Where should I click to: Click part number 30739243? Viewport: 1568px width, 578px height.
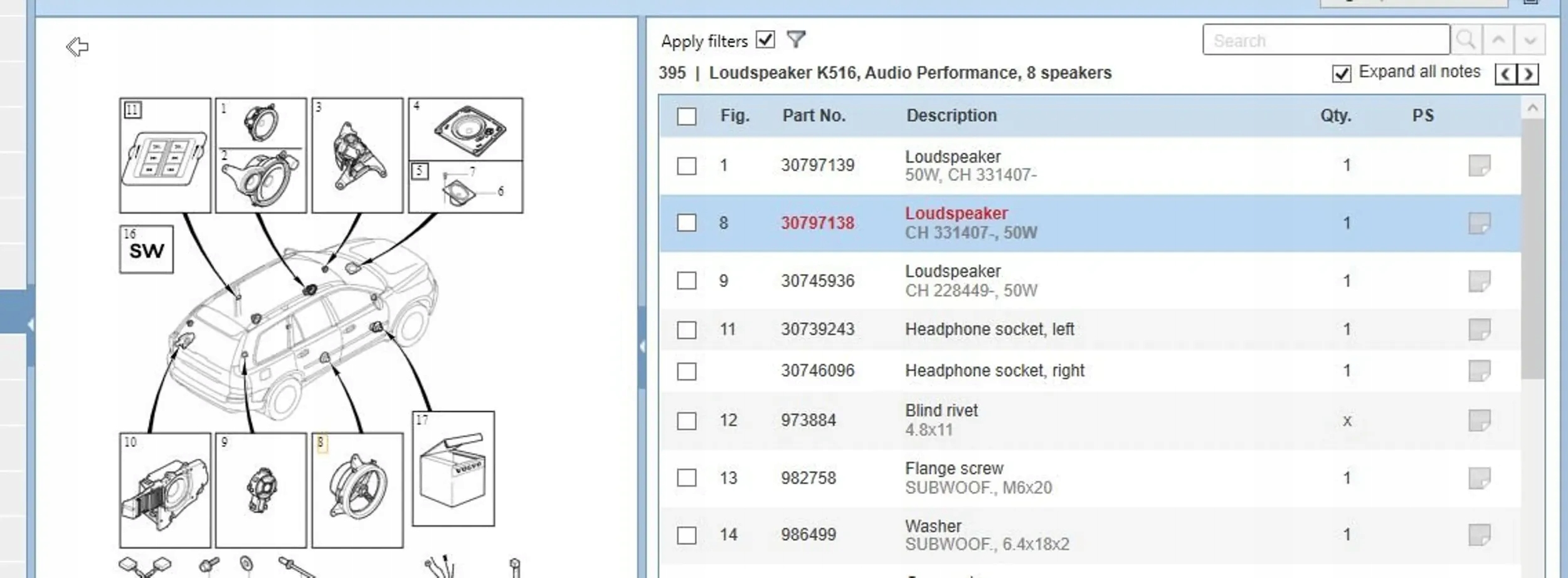(x=817, y=329)
